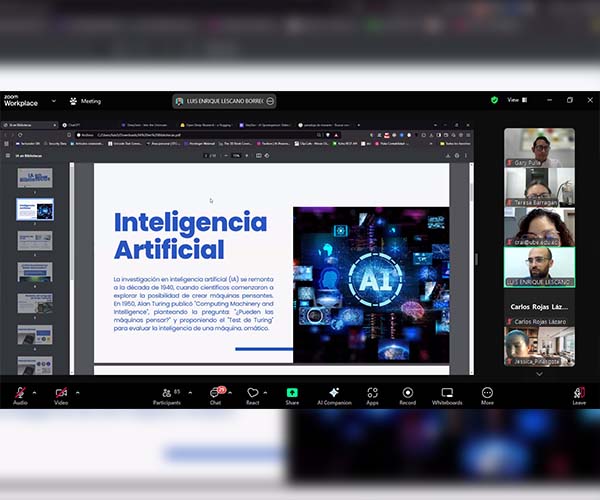
Task: Click the green encryption shield icon
Action: pyautogui.click(x=494, y=100)
